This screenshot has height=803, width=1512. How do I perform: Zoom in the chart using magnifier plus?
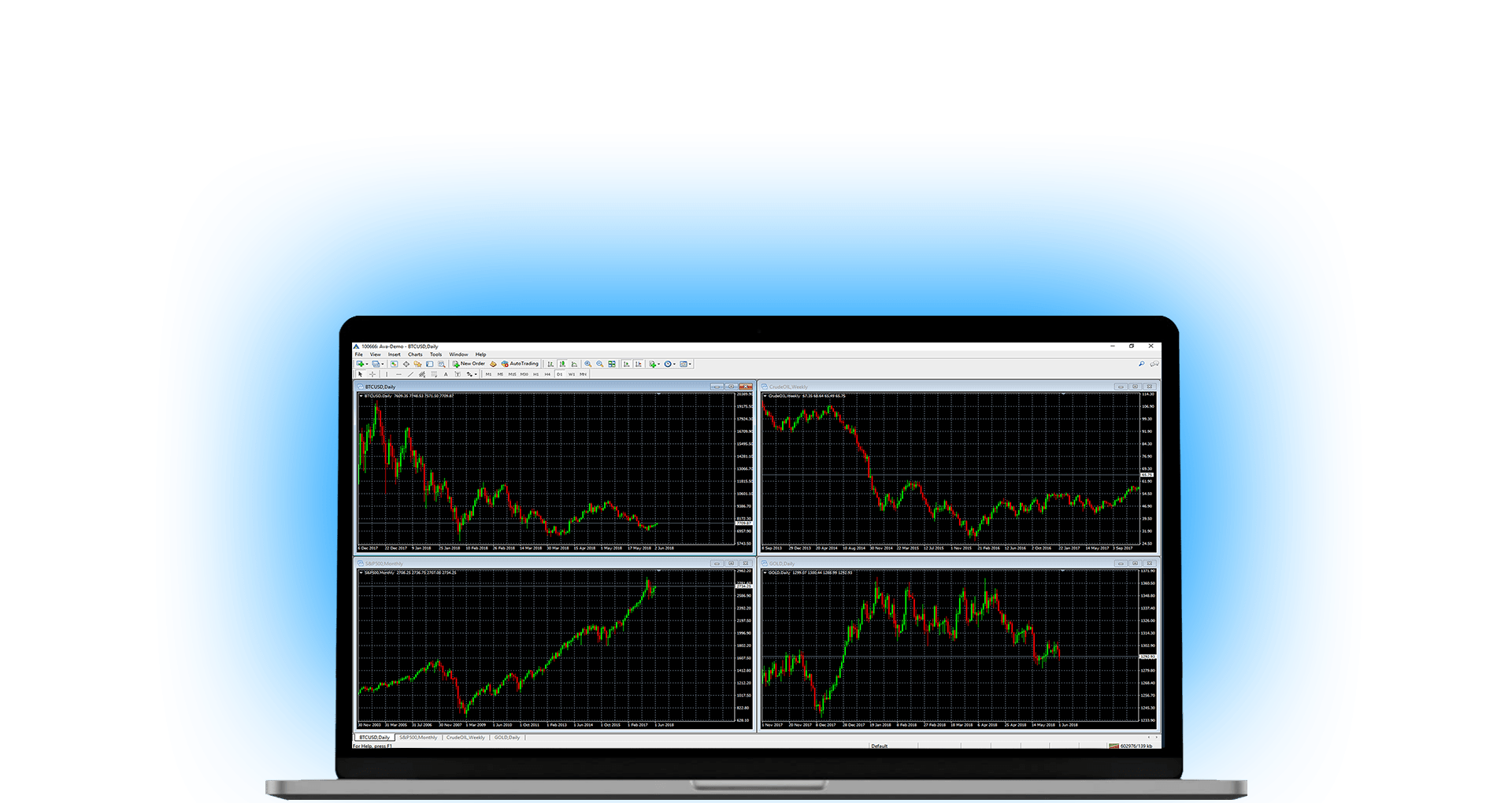pyautogui.click(x=587, y=364)
